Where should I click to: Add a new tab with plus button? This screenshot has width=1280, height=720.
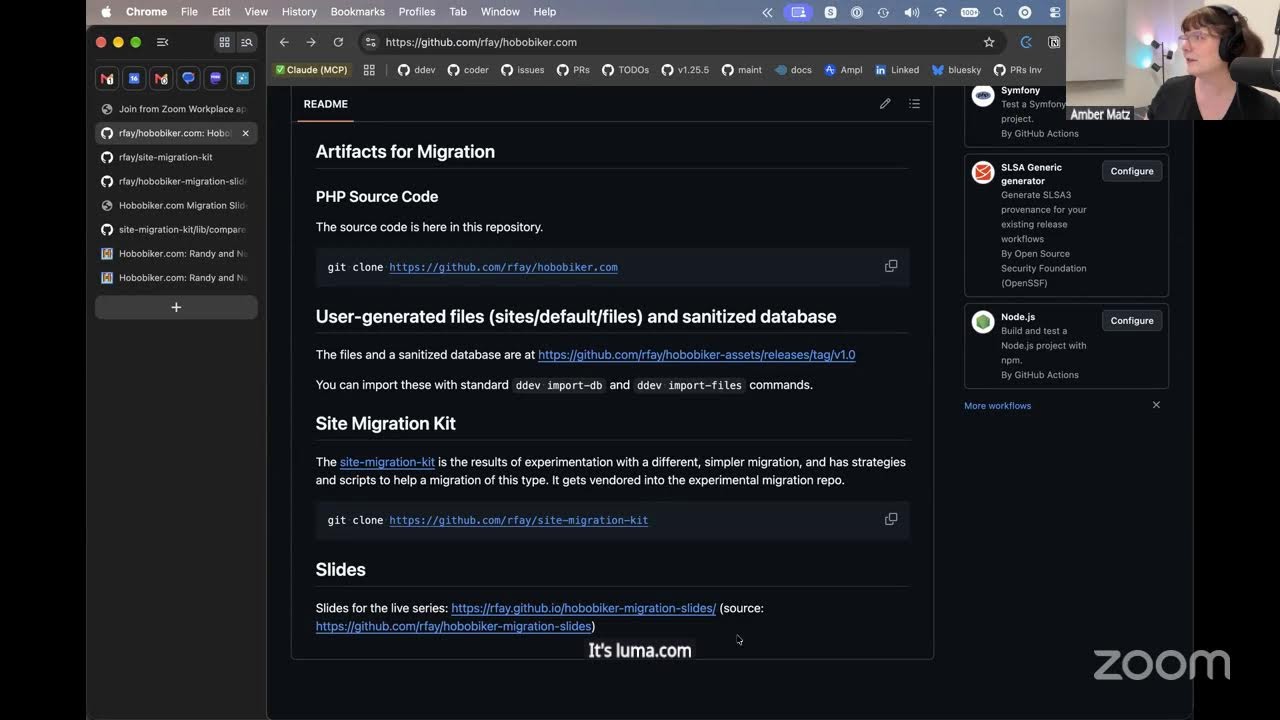(x=176, y=307)
